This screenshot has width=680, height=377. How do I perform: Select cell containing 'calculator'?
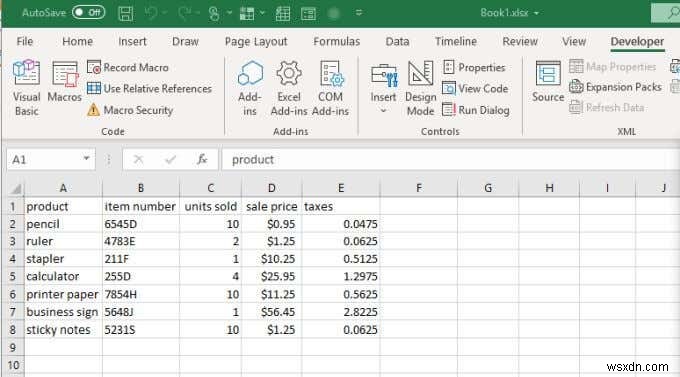click(x=63, y=276)
